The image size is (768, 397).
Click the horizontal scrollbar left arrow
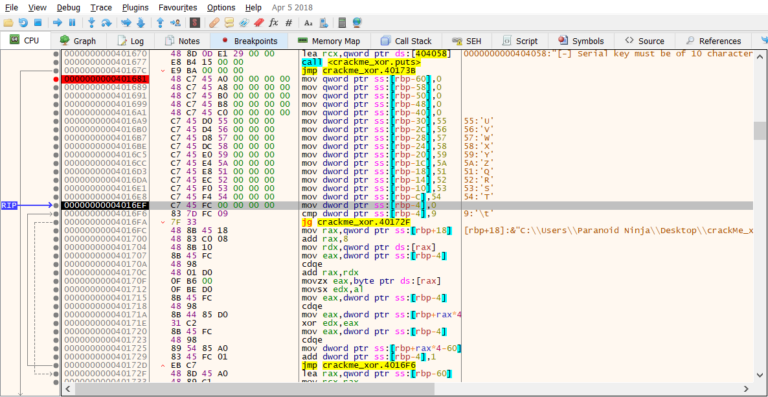(68, 389)
